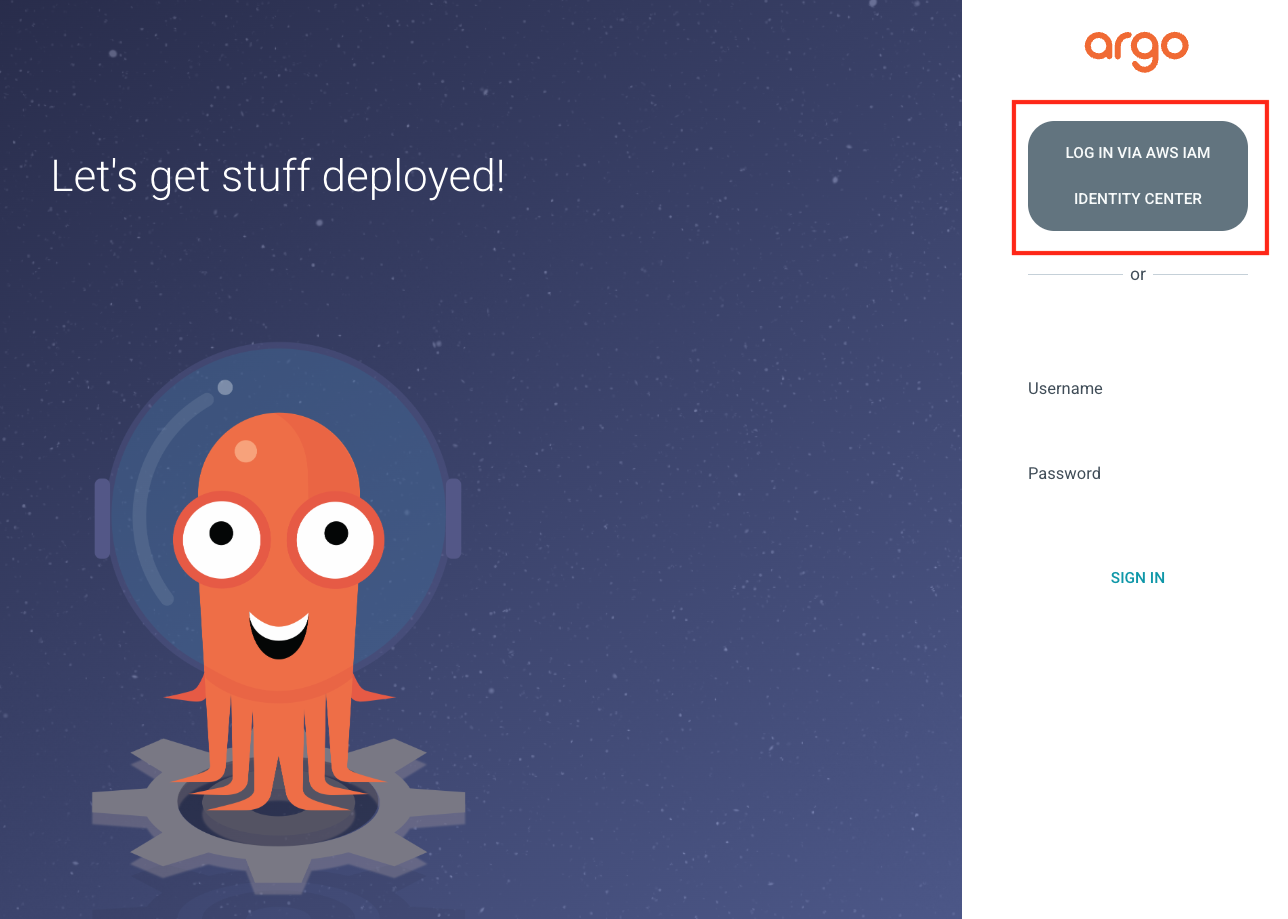Click the Username input field
This screenshot has height=919, width=1288.
click(x=1137, y=389)
